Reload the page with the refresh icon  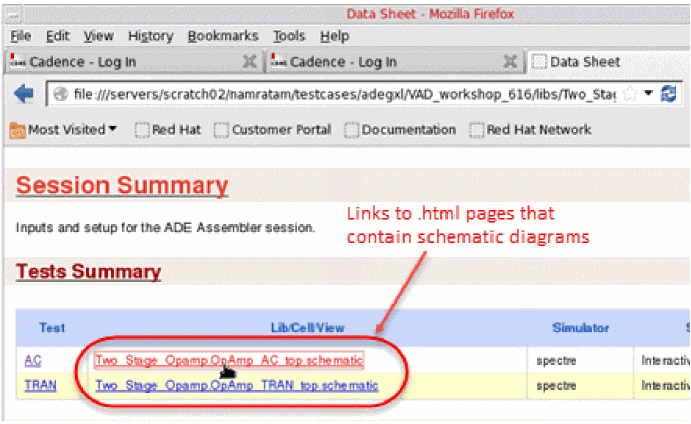click(x=668, y=94)
